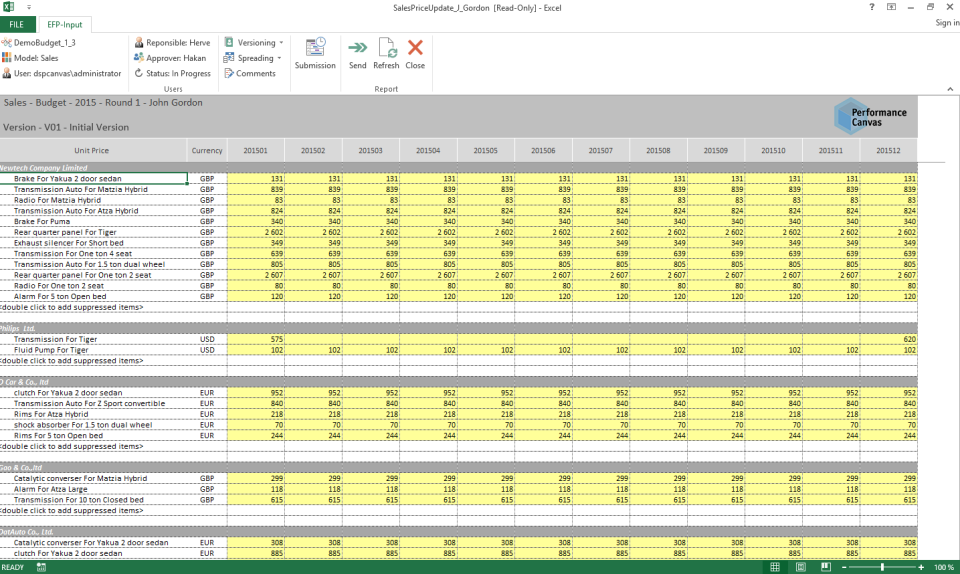
Task: Click the Submission icon in the ribbon
Action: point(315,48)
